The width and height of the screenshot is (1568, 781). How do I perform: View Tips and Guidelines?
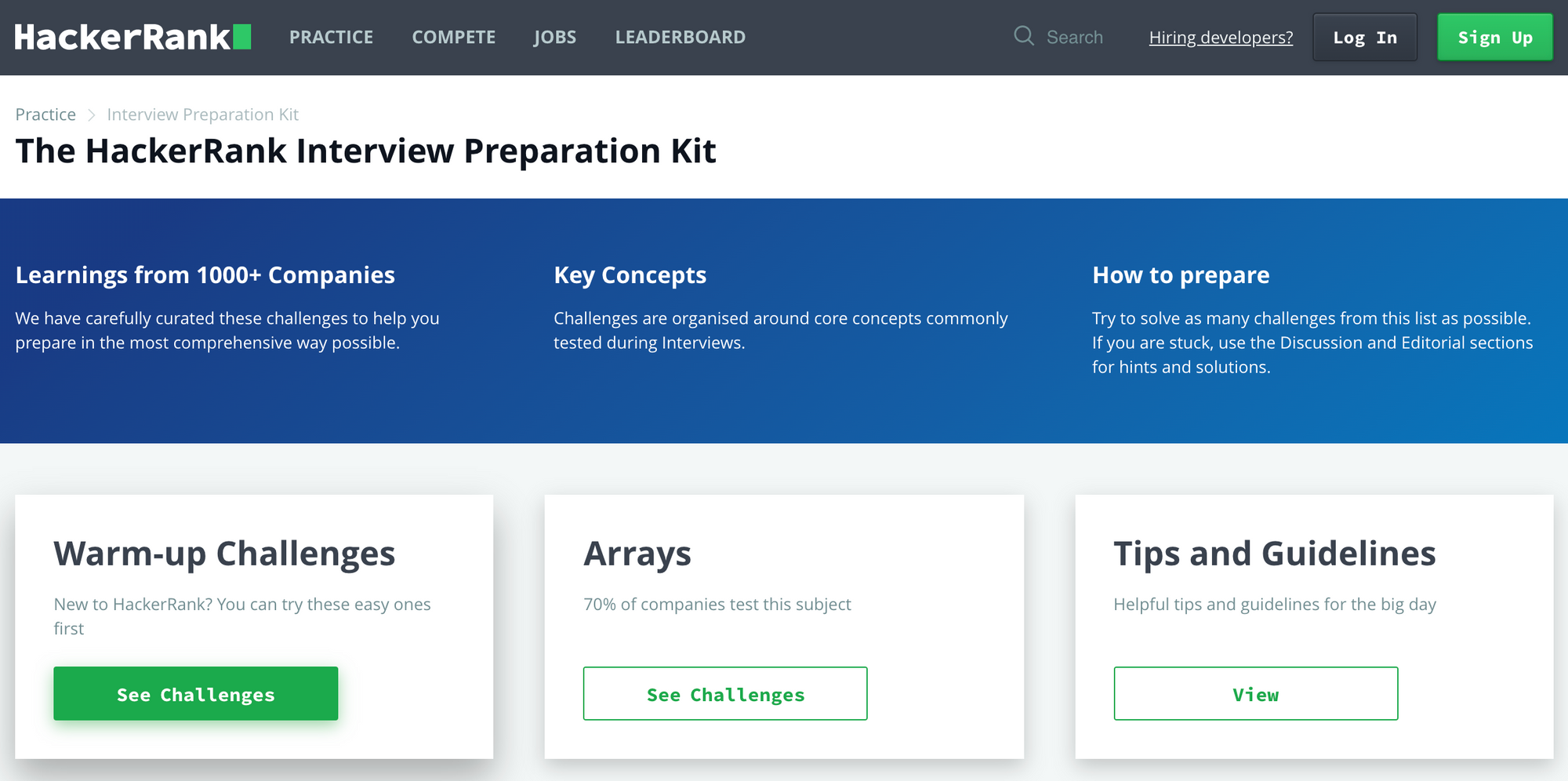tap(1256, 694)
